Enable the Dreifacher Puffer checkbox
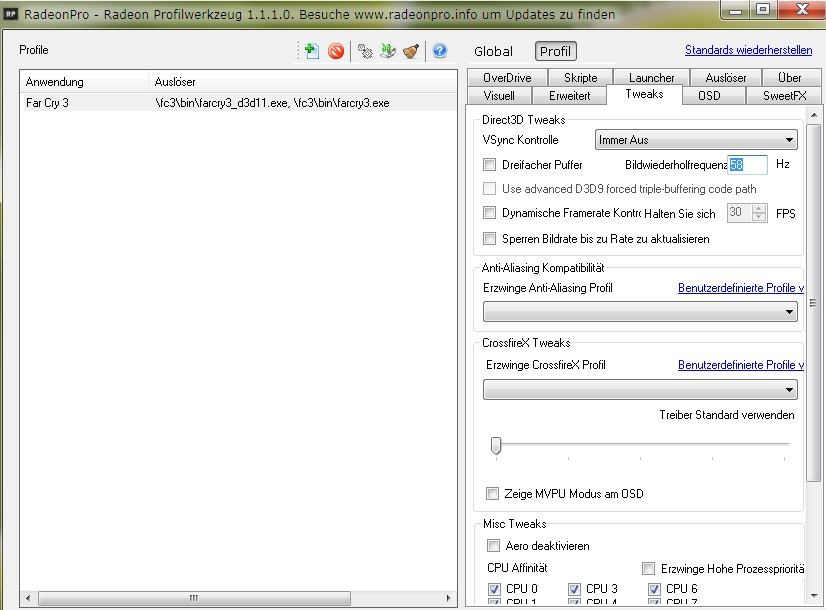The height and width of the screenshot is (610, 826). (489, 164)
